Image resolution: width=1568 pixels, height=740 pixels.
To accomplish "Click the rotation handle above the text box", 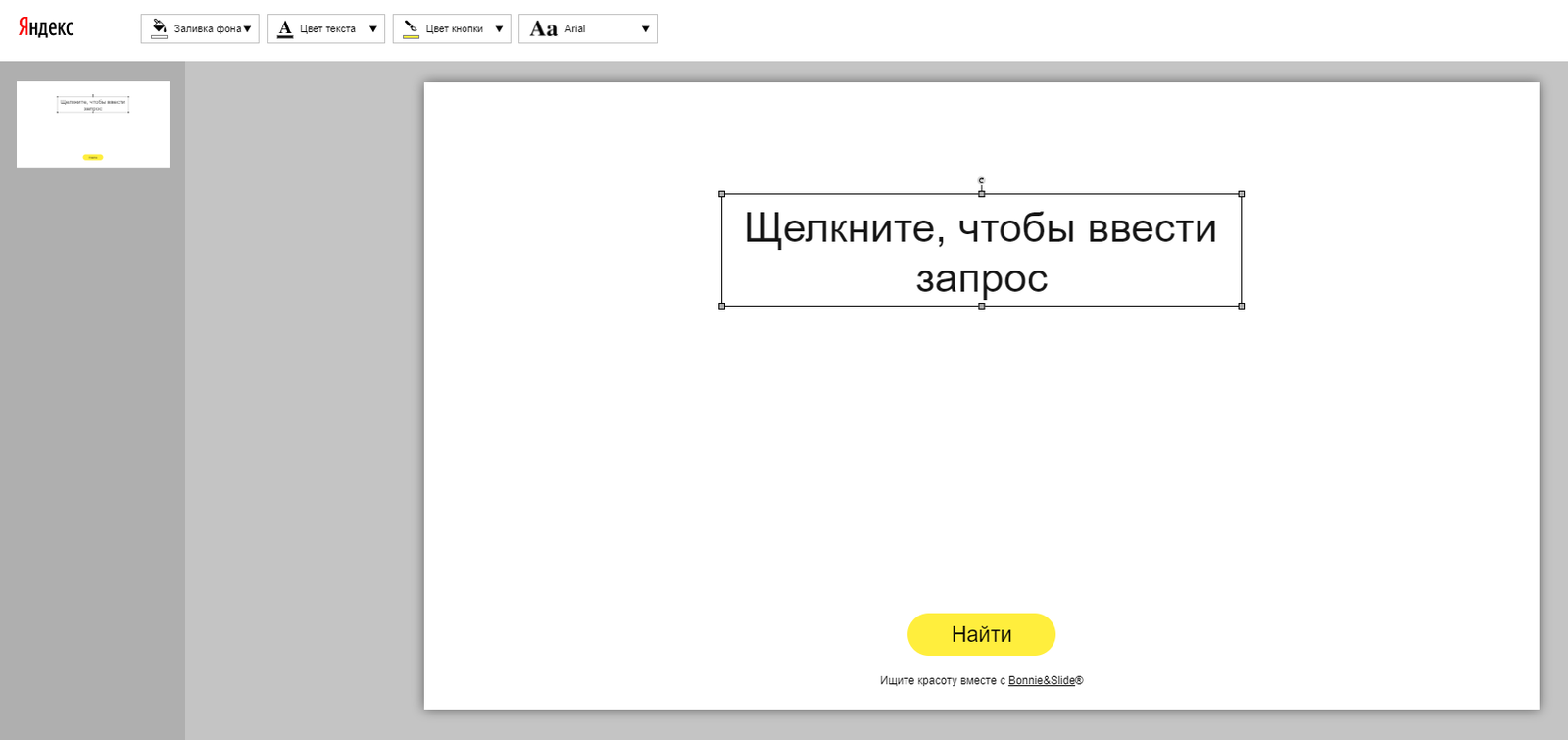I will tap(981, 180).
